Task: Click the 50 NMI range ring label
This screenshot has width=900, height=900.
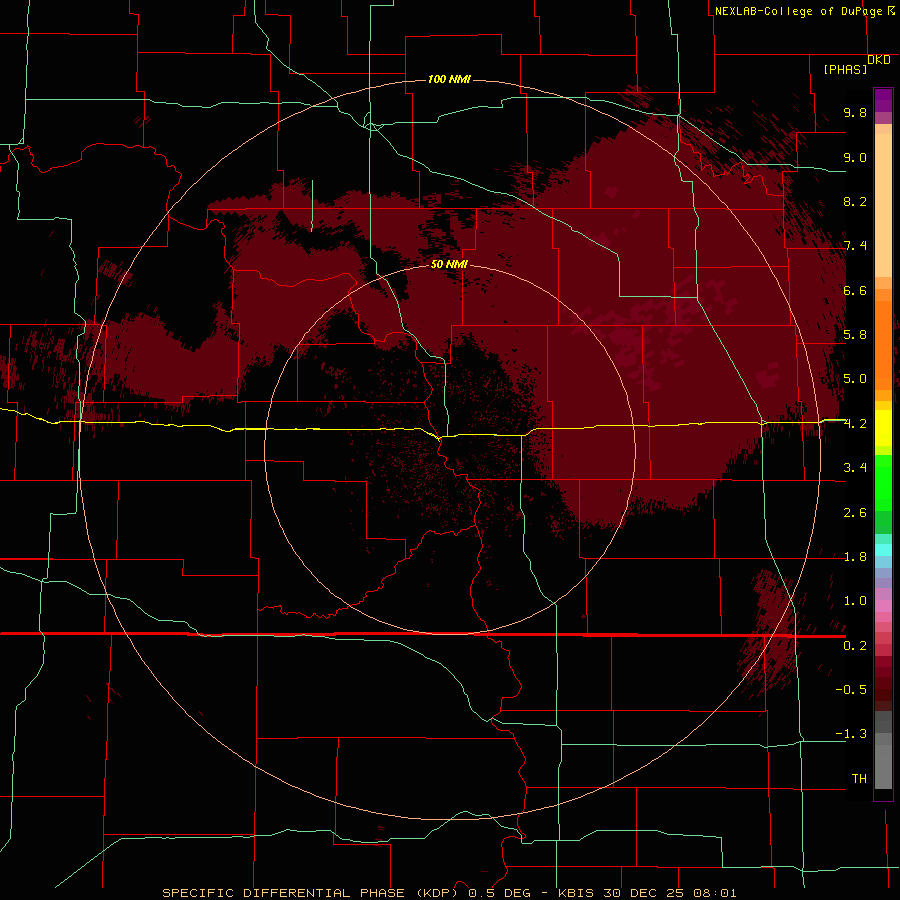Action: click(x=449, y=264)
